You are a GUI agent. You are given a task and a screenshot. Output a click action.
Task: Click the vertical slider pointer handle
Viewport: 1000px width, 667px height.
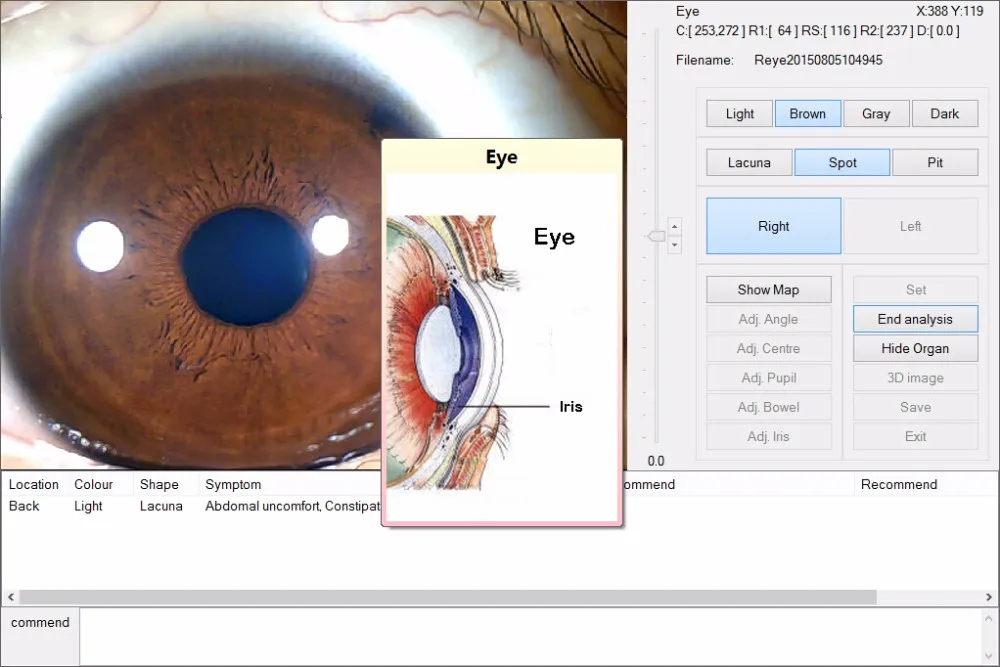coord(658,236)
